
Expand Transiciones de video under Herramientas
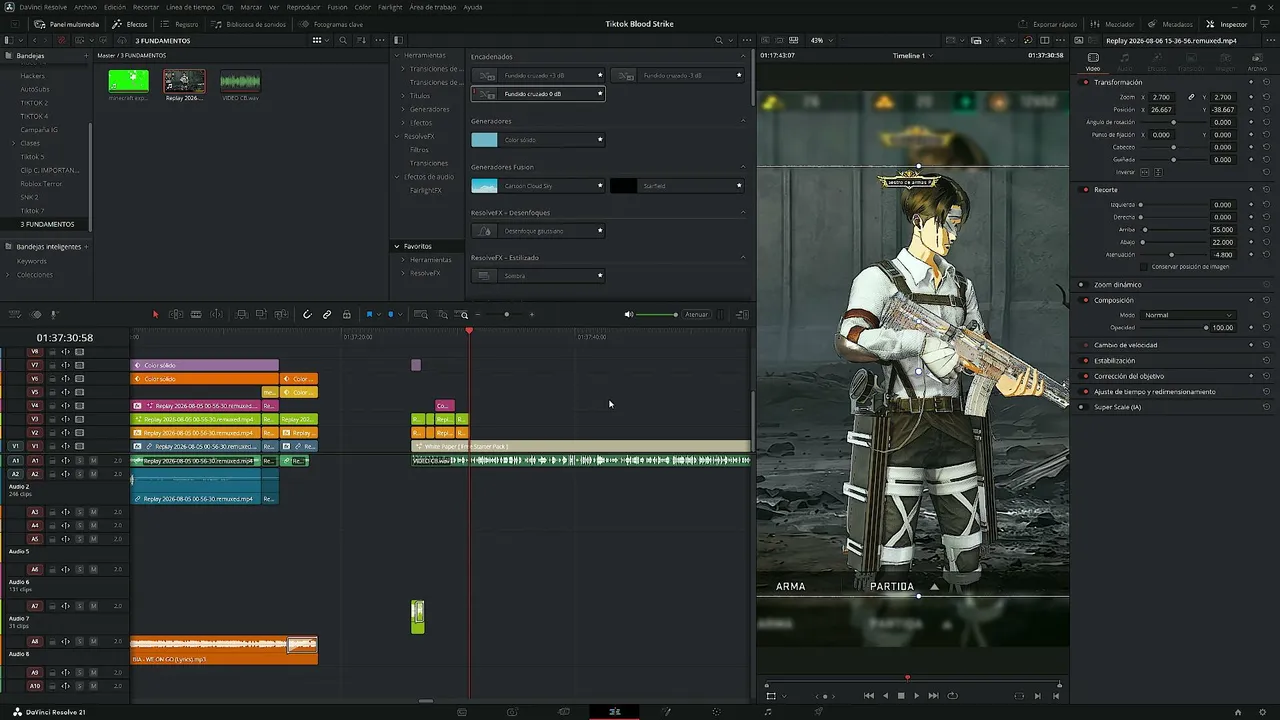coord(403,69)
